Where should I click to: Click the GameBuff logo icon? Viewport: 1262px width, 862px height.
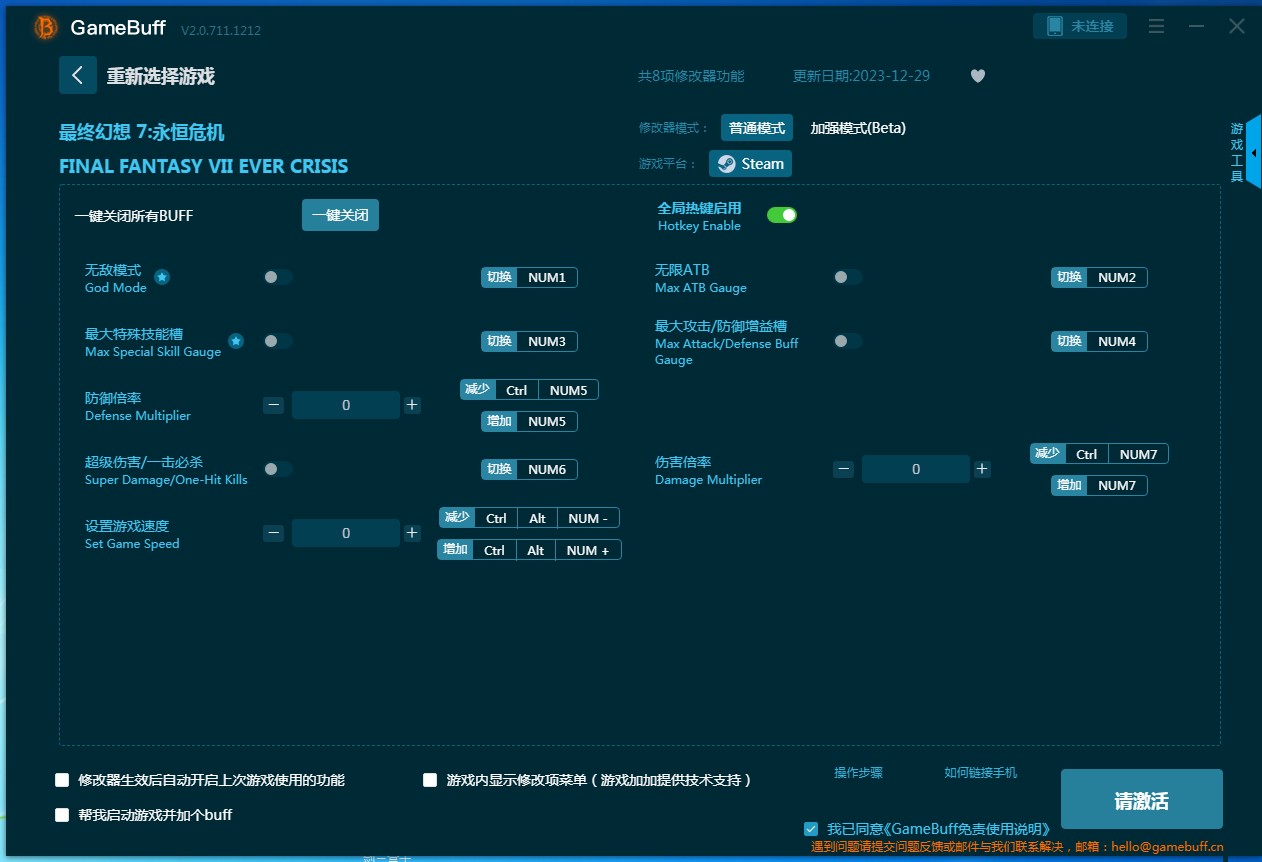pyautogui.click(x=46, y=28)
